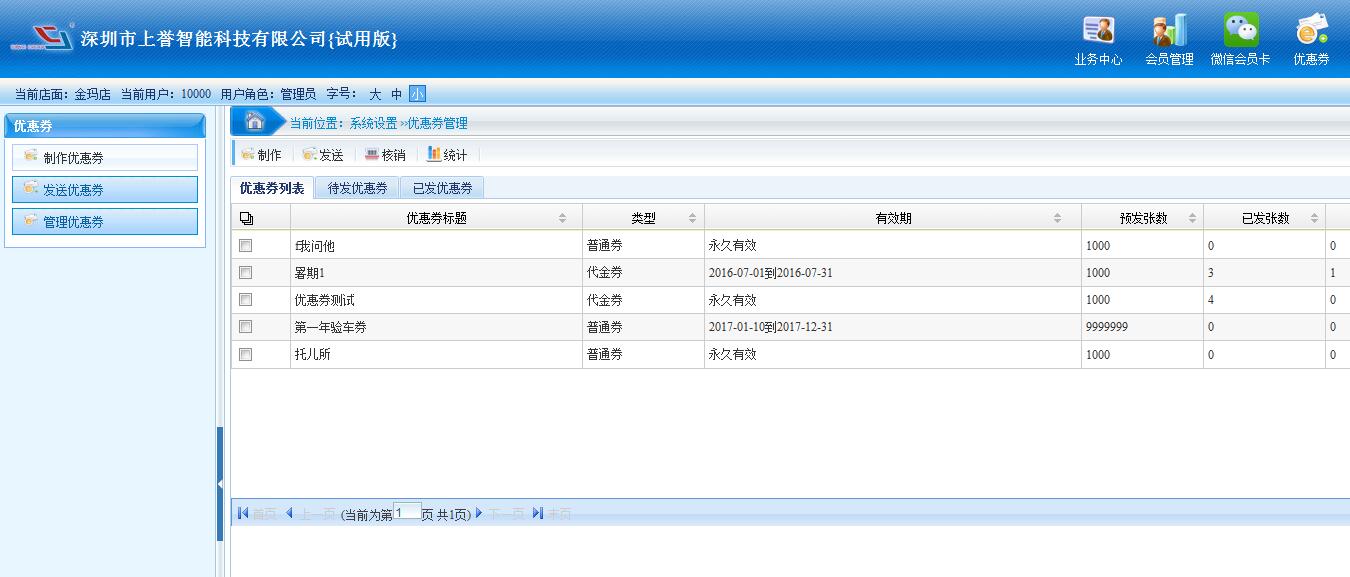The height and width of the screenshot is (577, 1350).
Task: Click the 核销 toolbar button
Action: tap(385, 155)
